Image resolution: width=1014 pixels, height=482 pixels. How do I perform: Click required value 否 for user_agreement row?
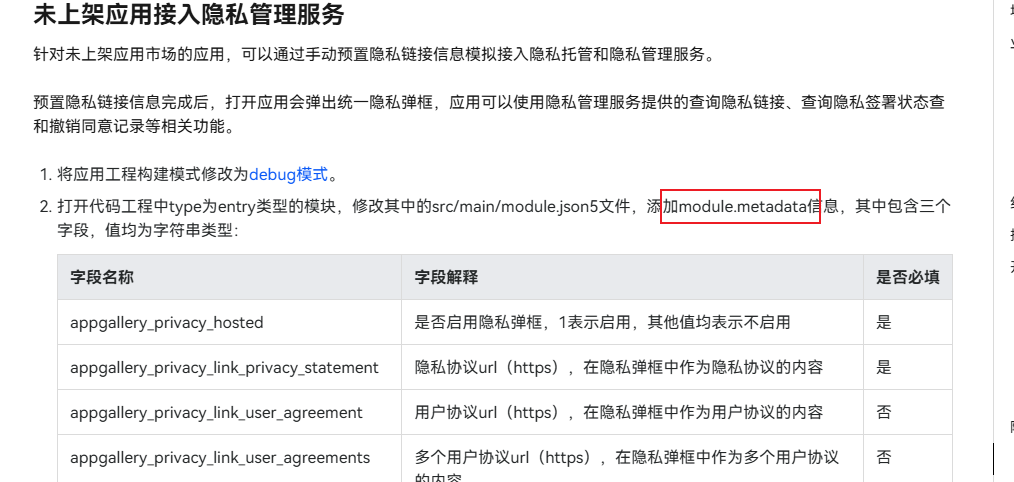tap(884, 412)
